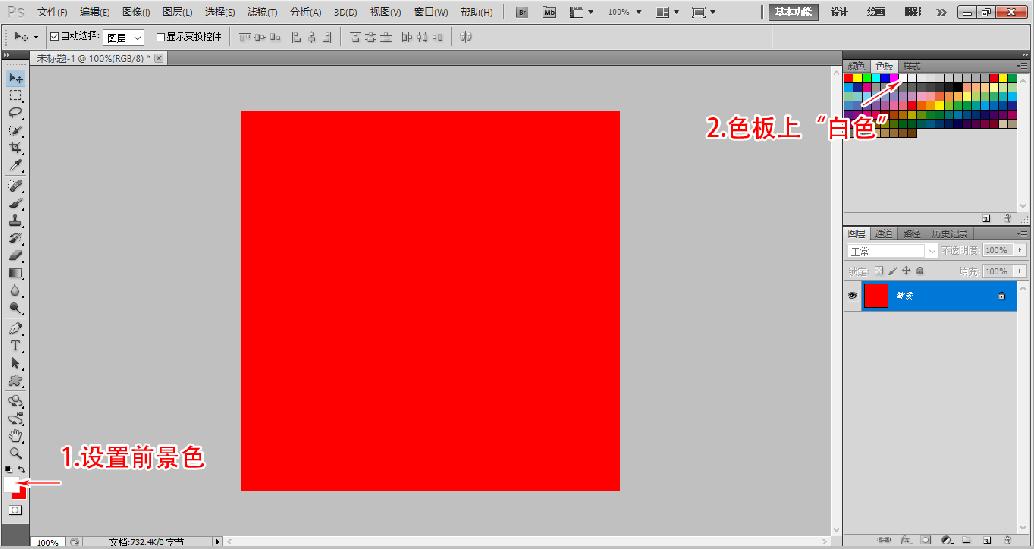Toggle lock transparent pixels in Layers panel

[x=879, y=270]
